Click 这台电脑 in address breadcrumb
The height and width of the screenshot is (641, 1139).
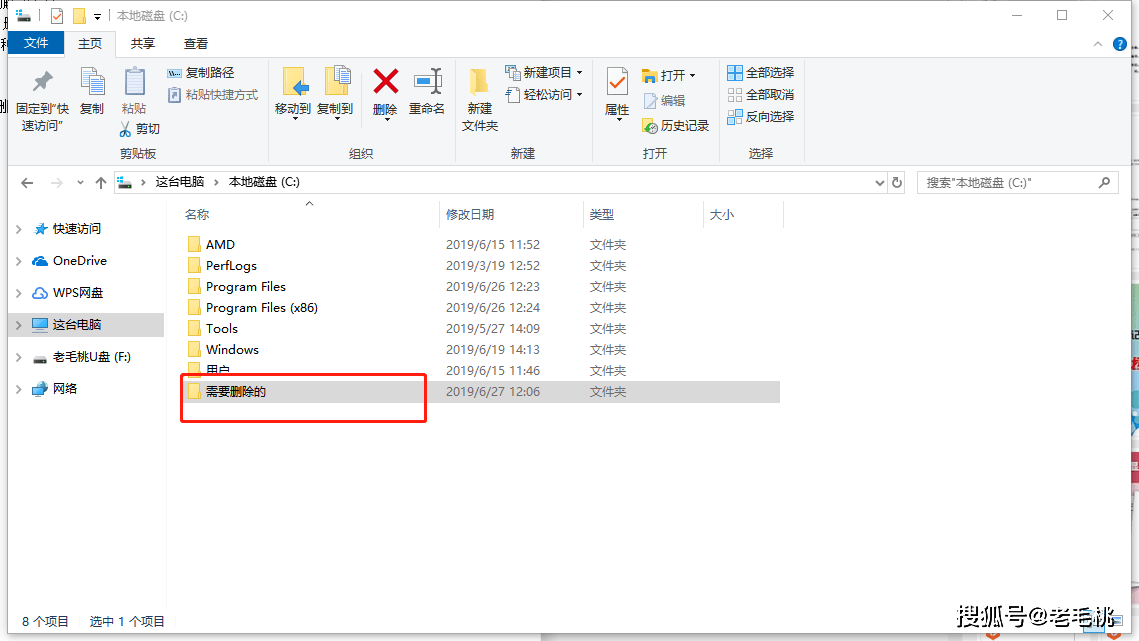pos(180,182)
